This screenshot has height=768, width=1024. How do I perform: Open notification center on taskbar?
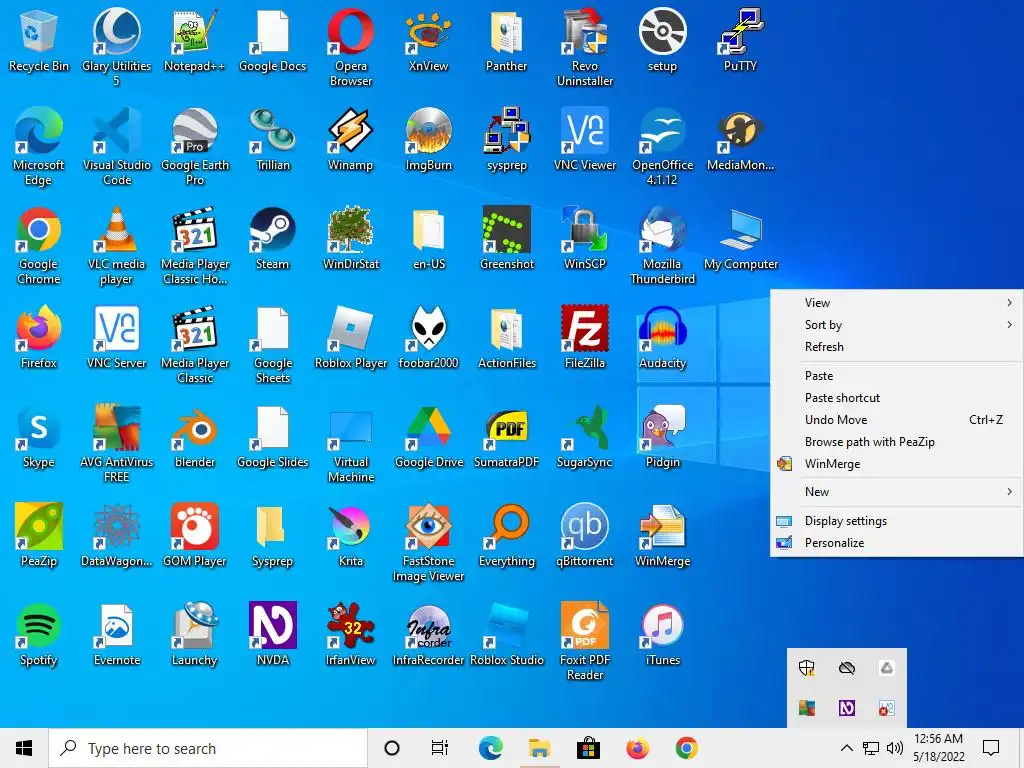pyautogui.click(x=991, y=748)
